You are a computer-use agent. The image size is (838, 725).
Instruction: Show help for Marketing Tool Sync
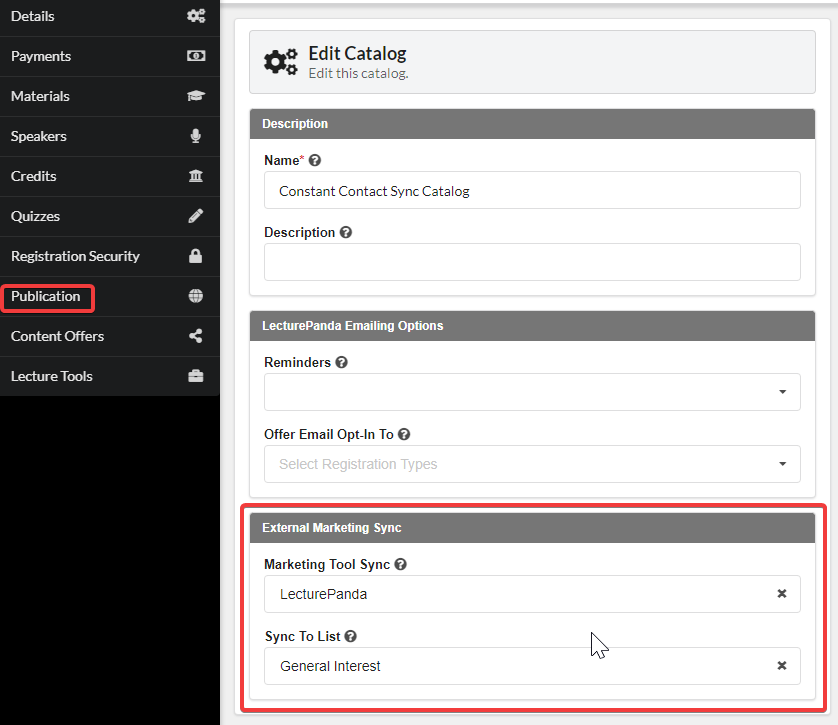[400, 564]
